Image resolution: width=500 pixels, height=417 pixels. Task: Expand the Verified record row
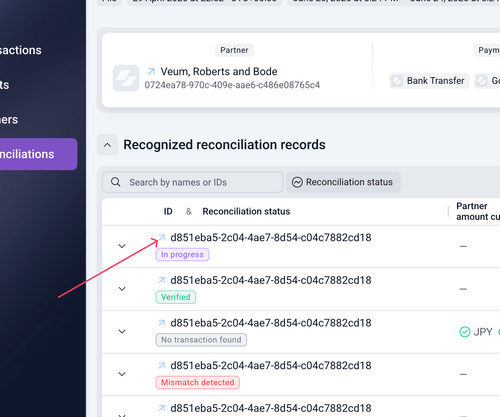122,289
